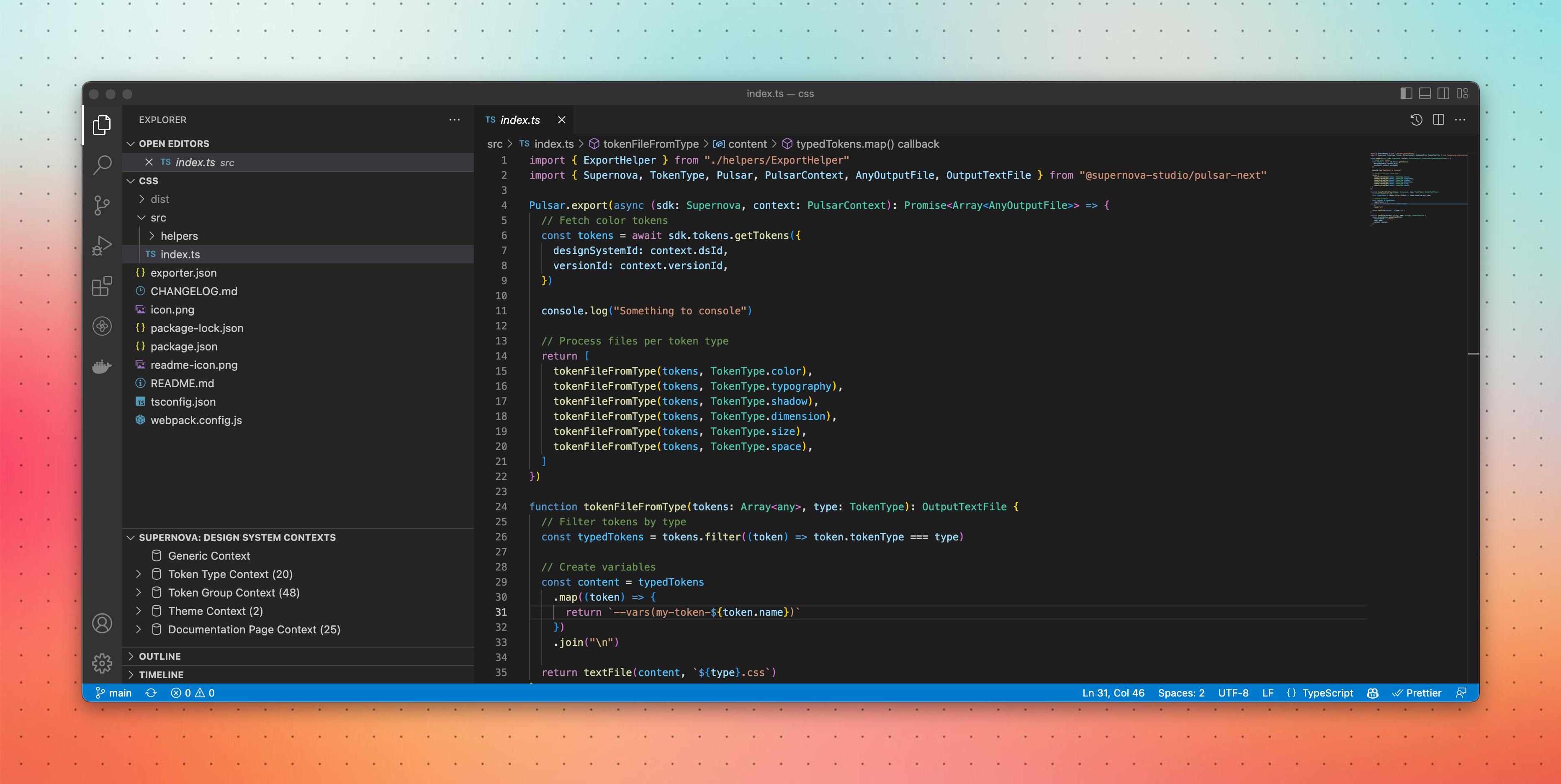Click TypeScript language mode in status bar
The height and width of the screenshot is (784, 1561).
[x=1327, y=692]
